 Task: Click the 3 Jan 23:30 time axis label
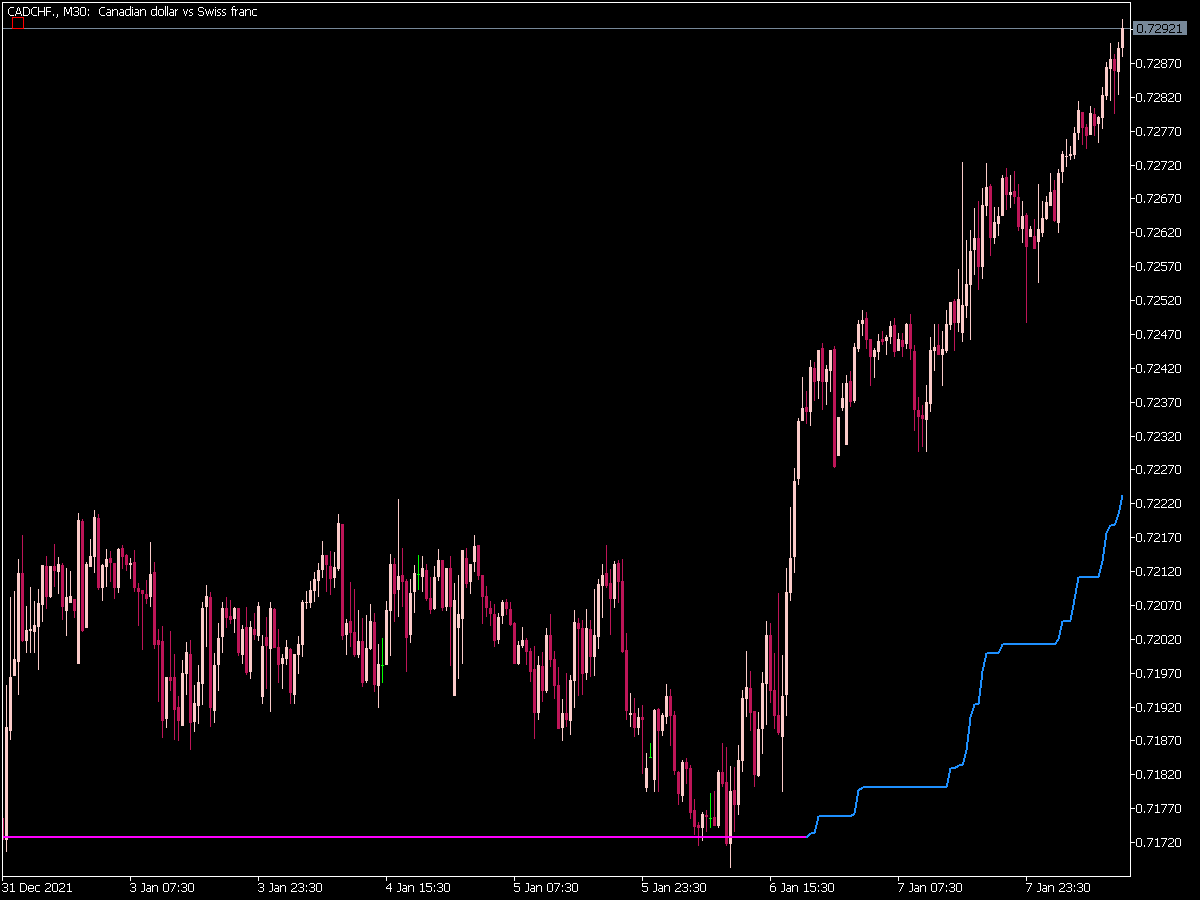(290, 887)
